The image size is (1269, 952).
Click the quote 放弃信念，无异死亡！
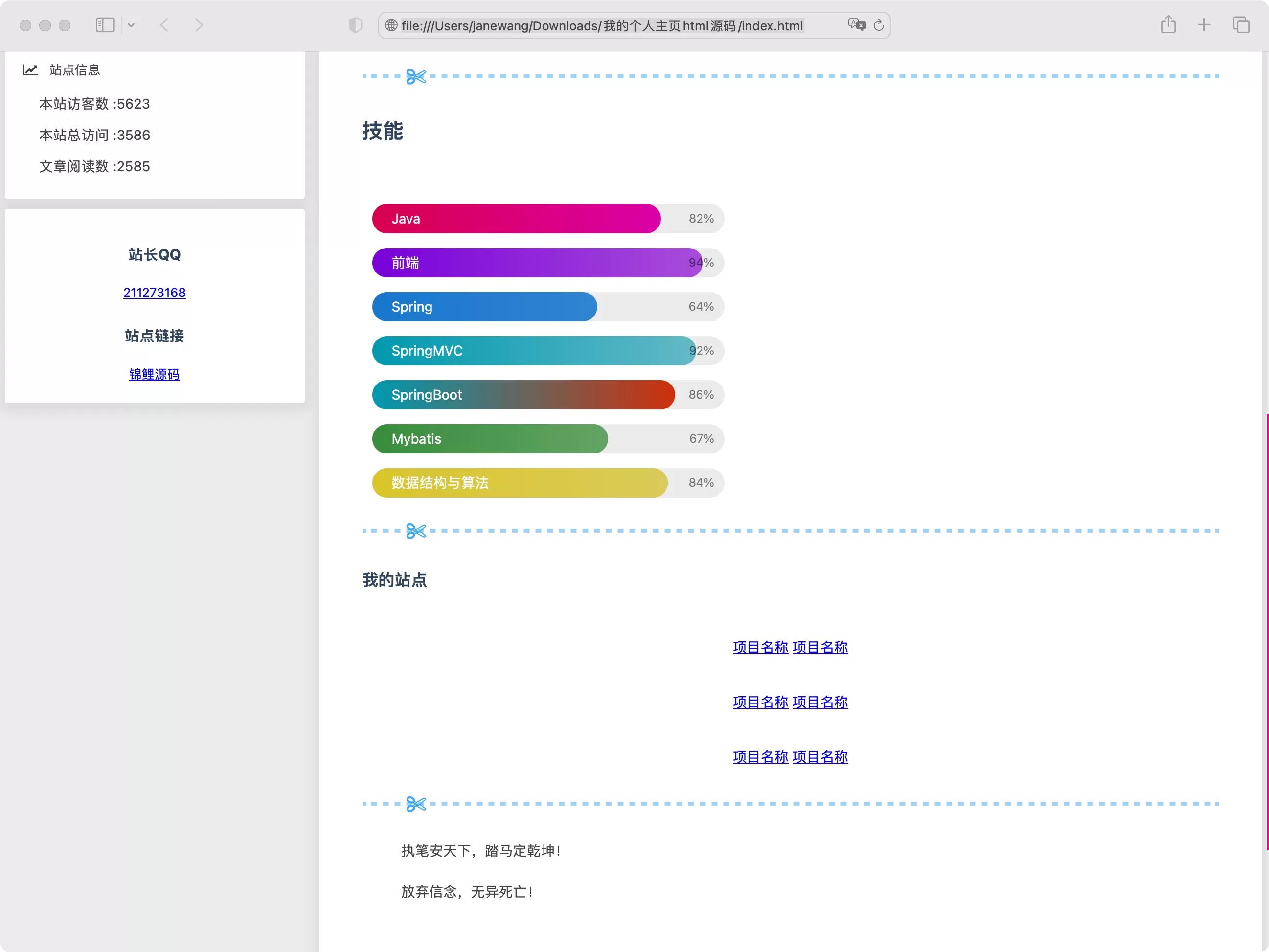pos(468,892)
